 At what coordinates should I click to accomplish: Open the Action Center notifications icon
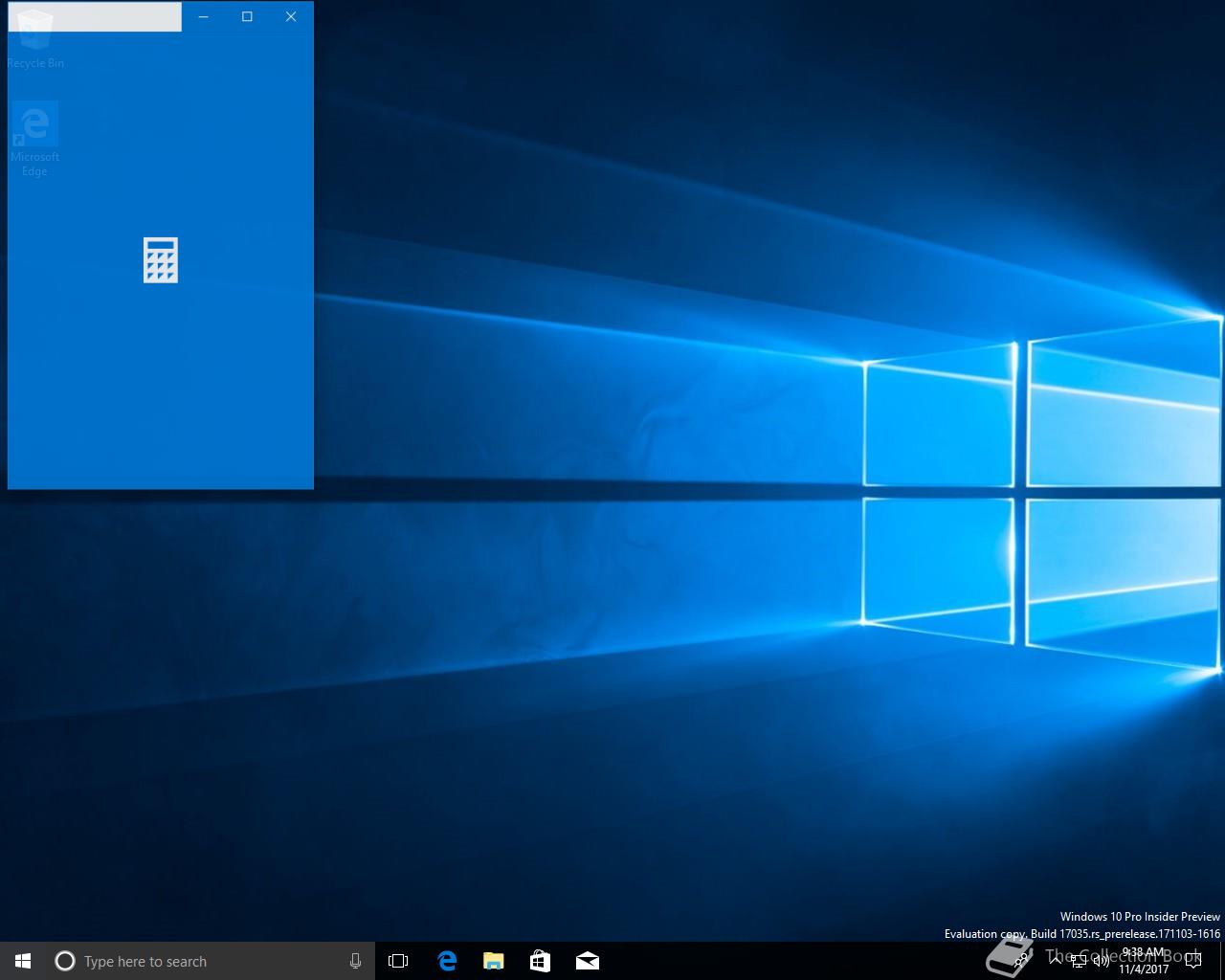click(1193, 961)
